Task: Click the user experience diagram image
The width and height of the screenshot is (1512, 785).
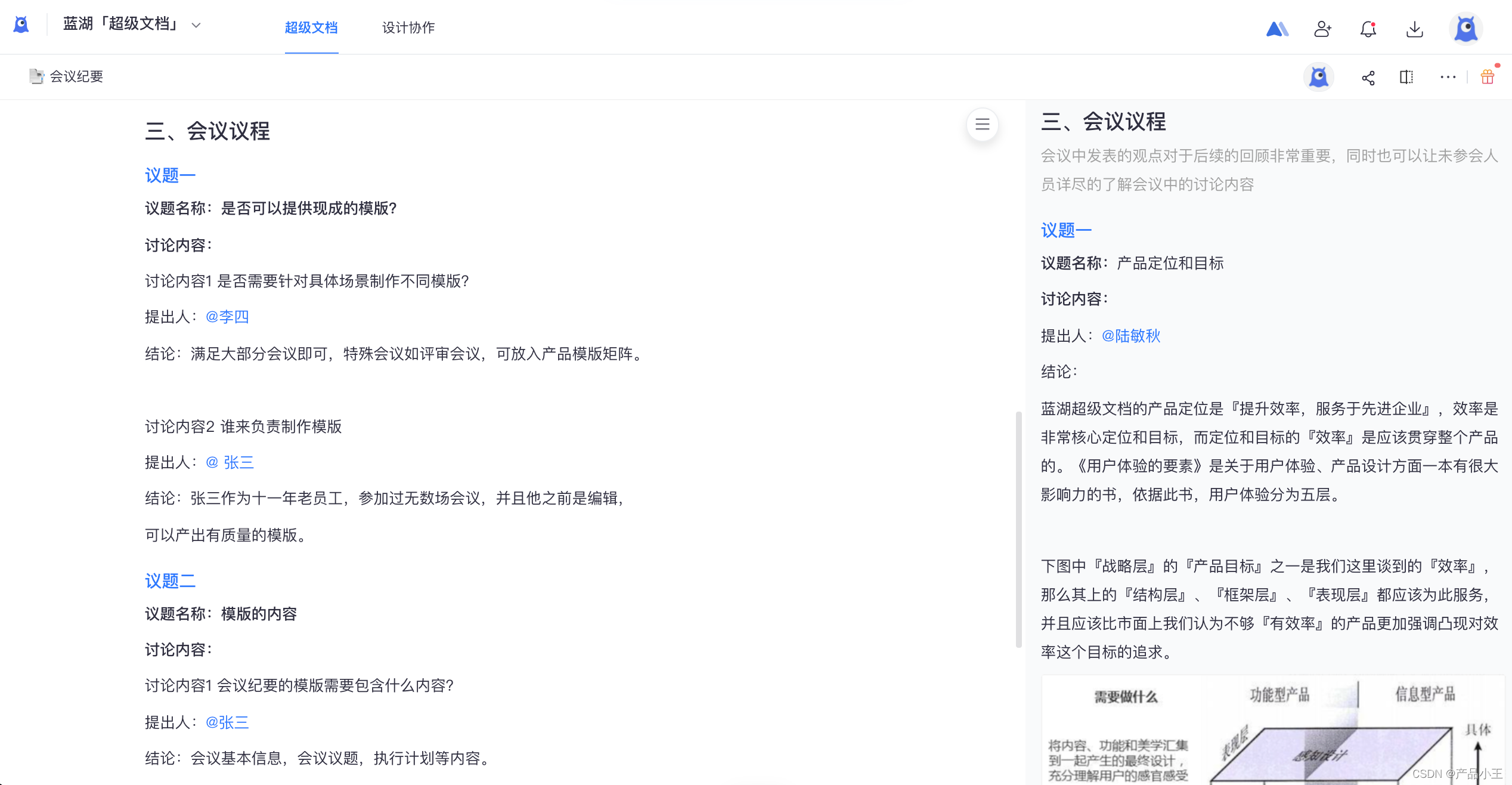Action: [x=1273, y=731]
